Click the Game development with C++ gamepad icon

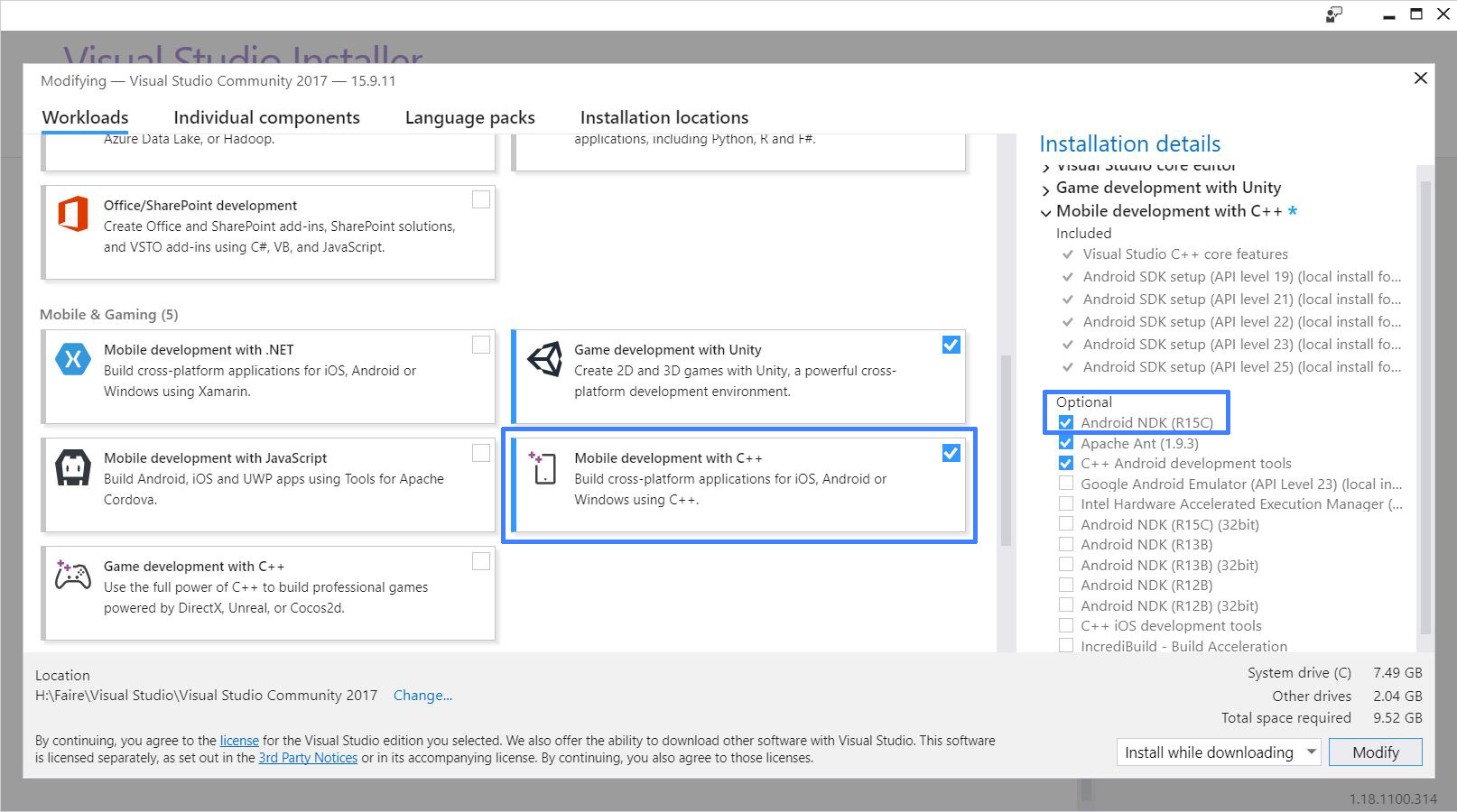pyautogui.click(x=73, y=575)
